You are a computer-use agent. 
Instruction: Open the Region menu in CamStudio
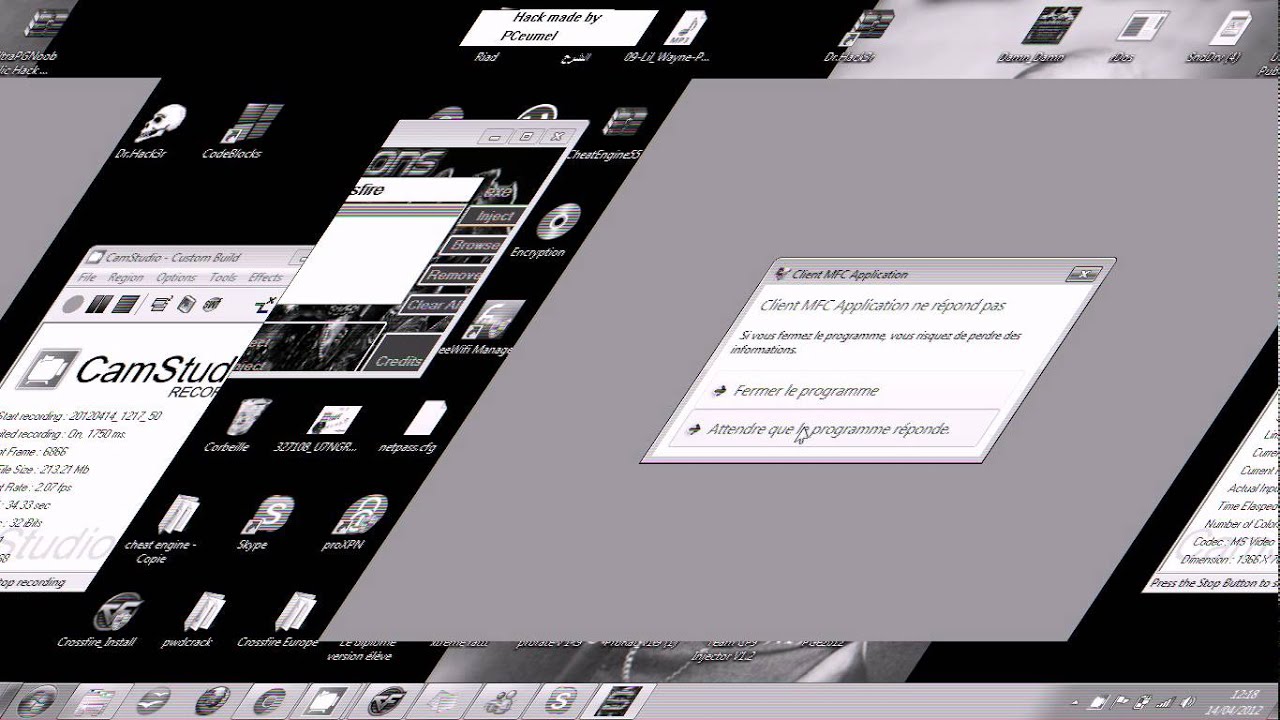(126, 278)
